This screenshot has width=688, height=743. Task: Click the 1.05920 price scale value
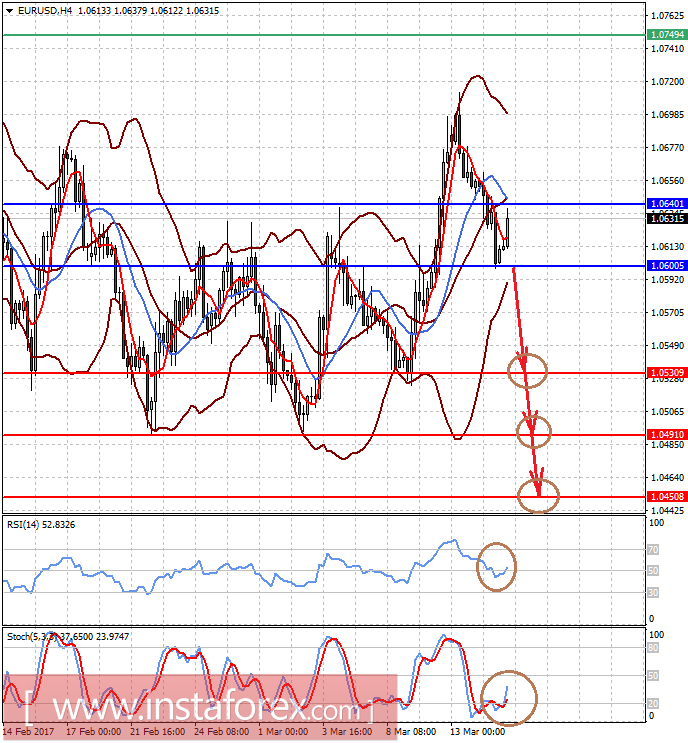pos(668,280)
